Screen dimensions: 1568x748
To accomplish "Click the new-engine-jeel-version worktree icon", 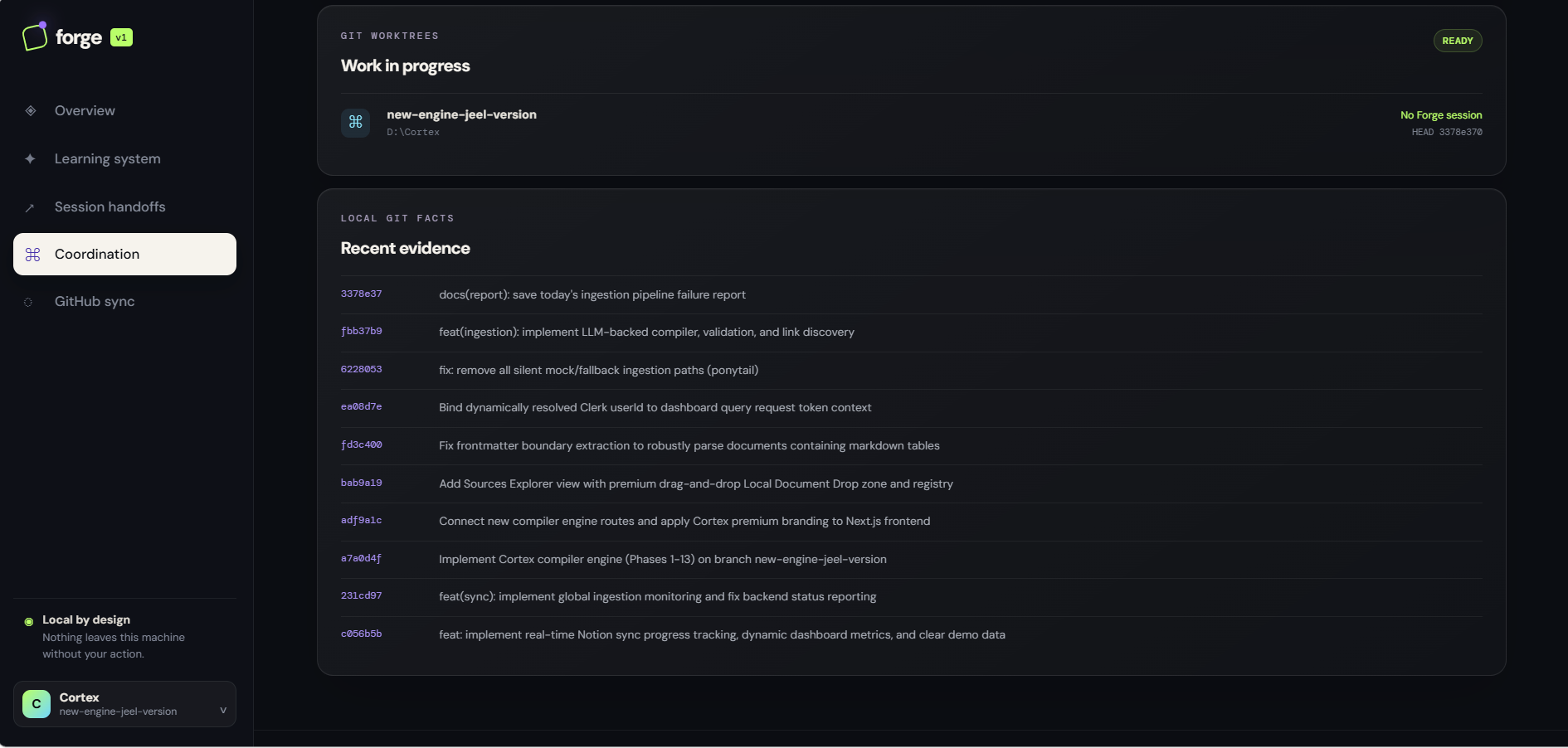I will coord(356,123).
